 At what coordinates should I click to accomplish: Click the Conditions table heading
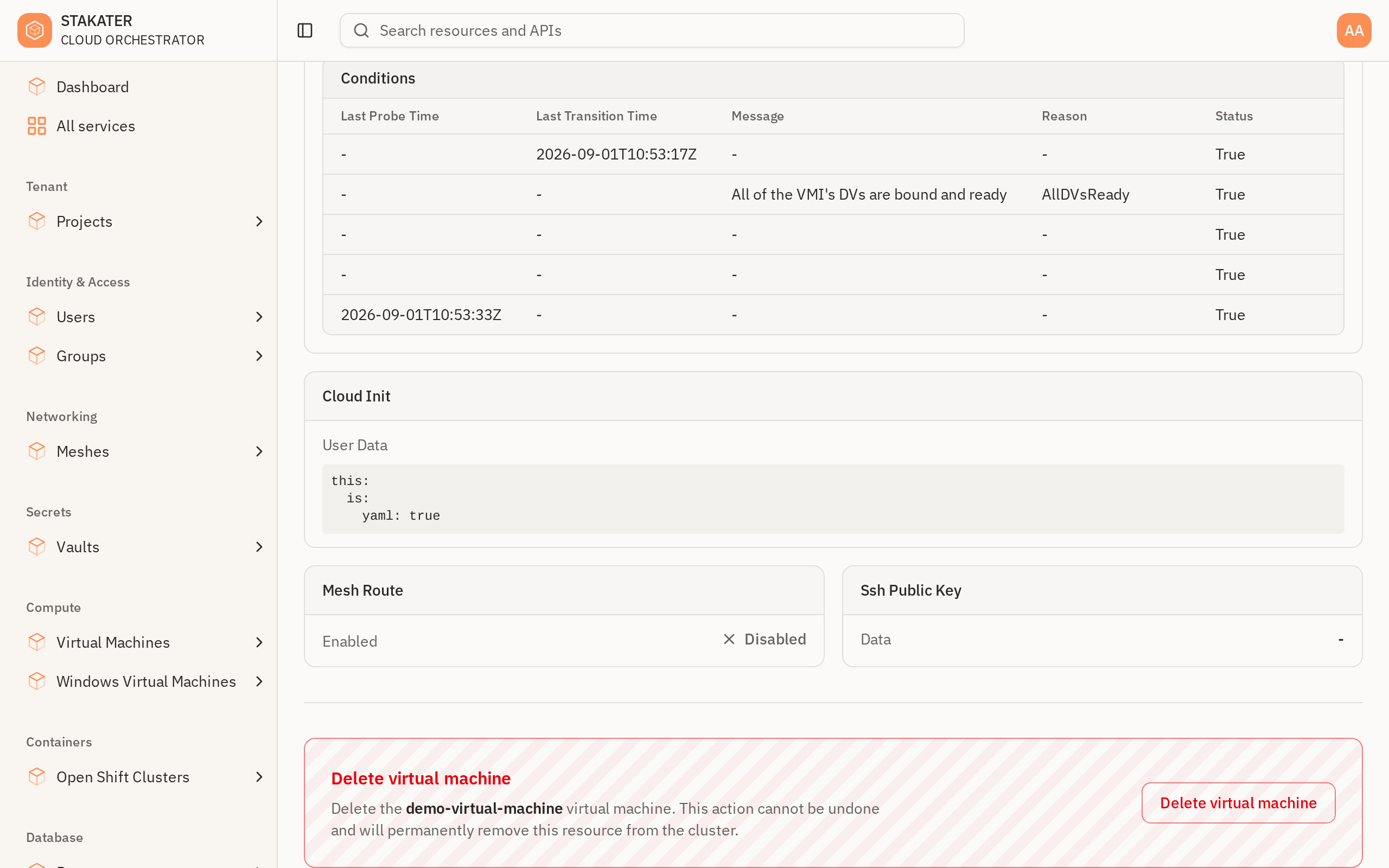[x=378, y=78]
